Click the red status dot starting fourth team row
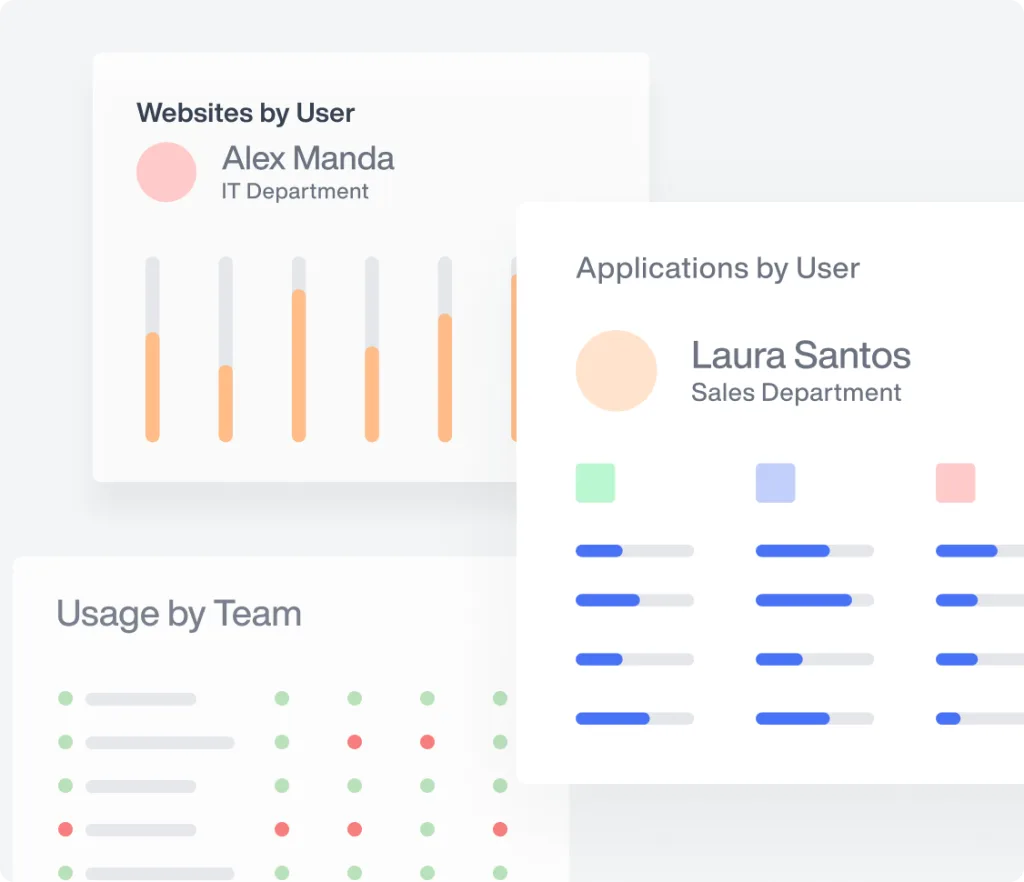Screen dimensions: 1024x882 (x=65, y=829)
